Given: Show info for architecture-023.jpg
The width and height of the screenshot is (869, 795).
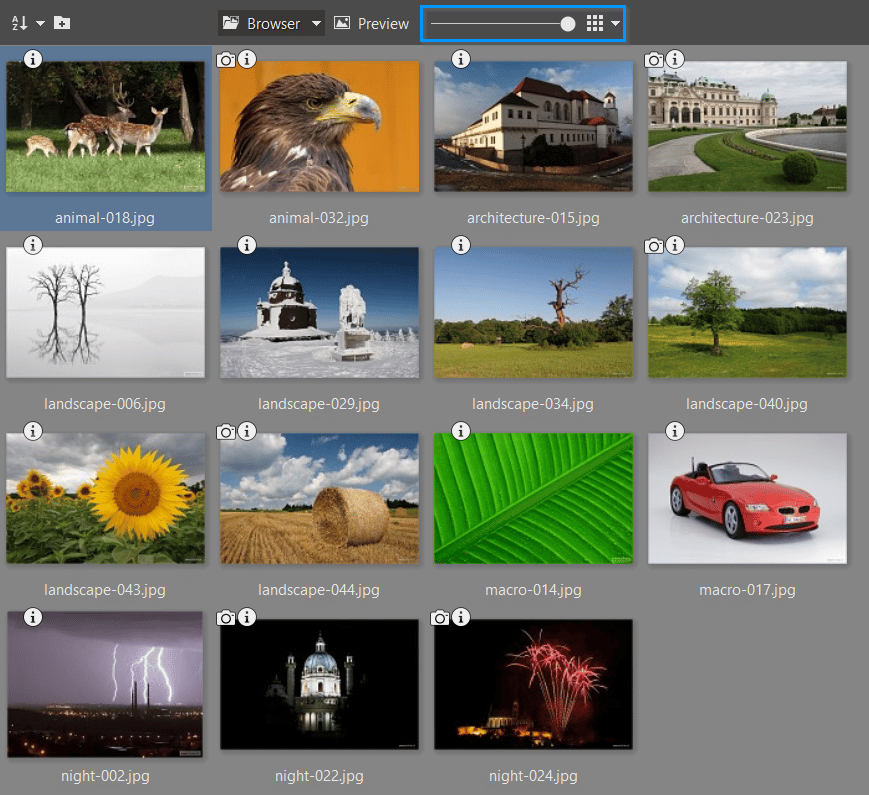Looking at the screenshot, I should (675, 59).
